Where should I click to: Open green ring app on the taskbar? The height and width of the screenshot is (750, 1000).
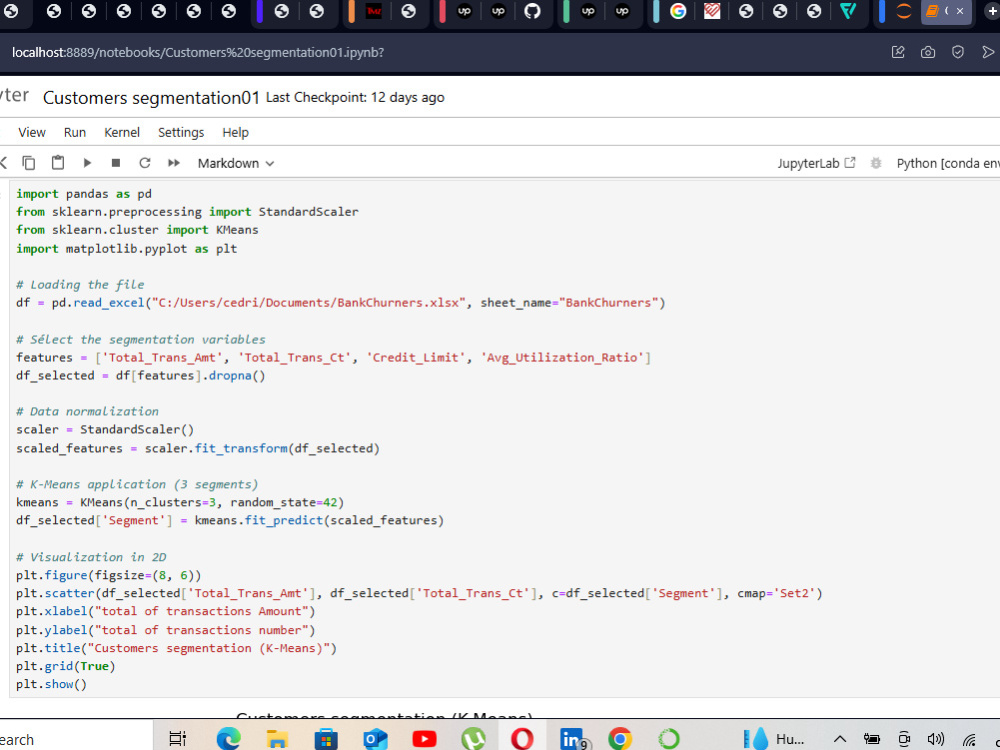tap(669, 739)
